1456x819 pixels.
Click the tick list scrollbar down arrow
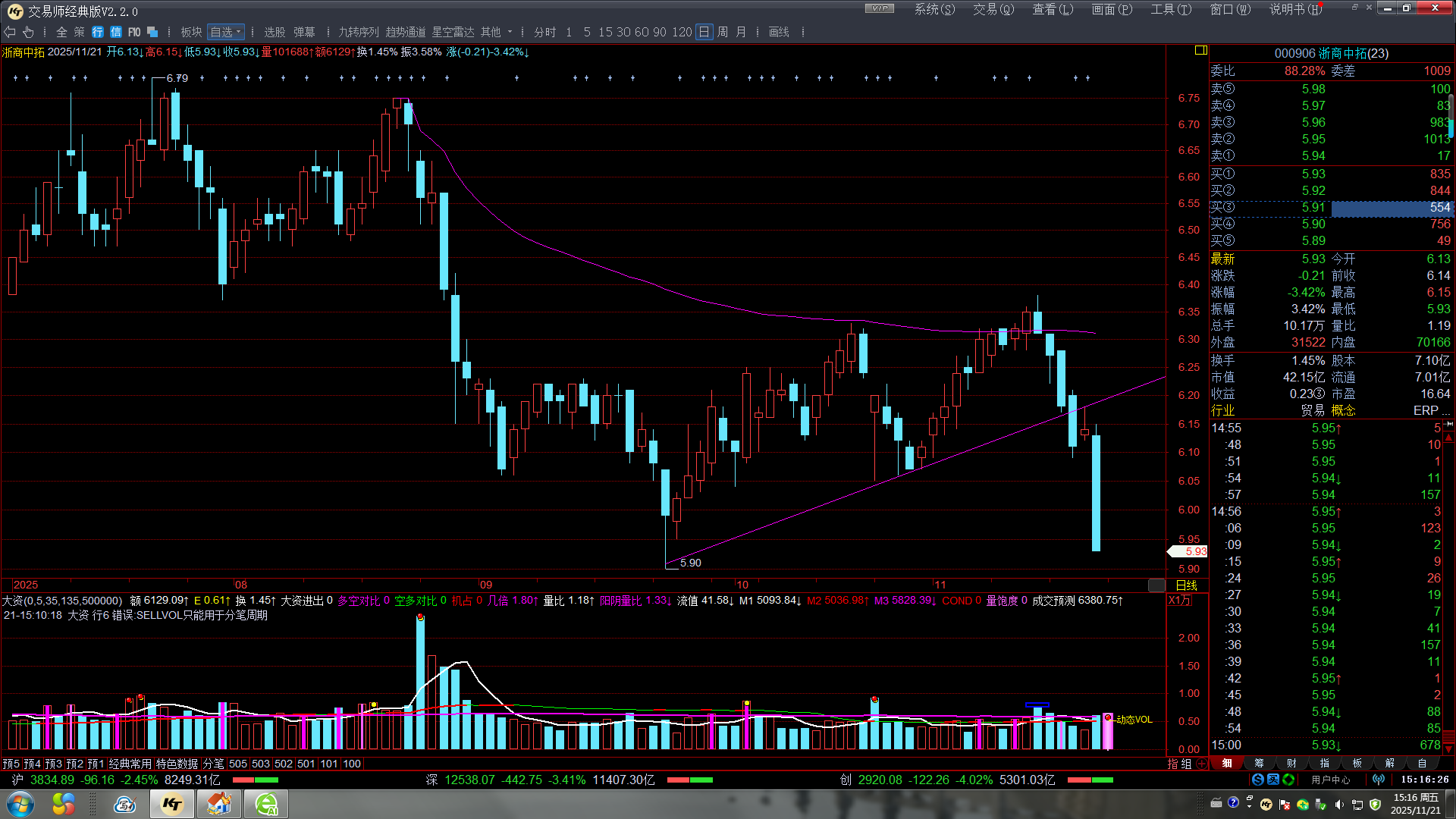click(x=1448, y=748)
